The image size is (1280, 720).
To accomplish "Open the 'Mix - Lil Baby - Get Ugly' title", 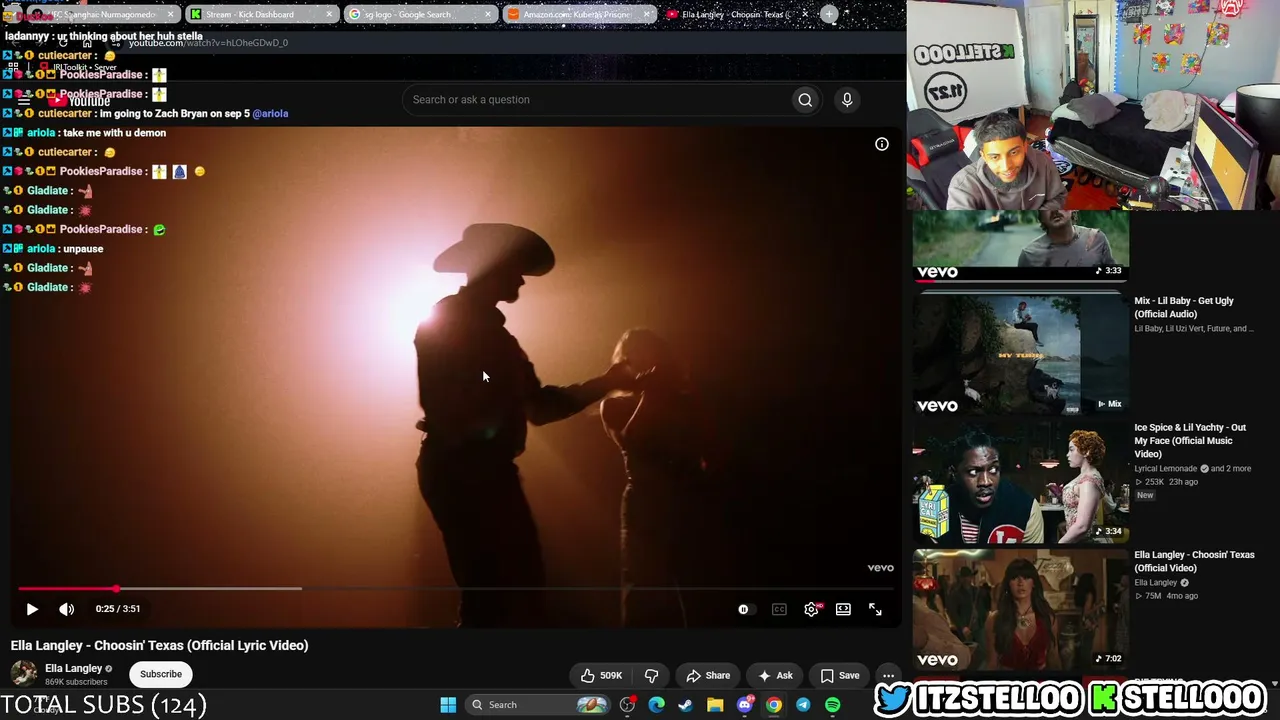I will tap(1184, 307).
